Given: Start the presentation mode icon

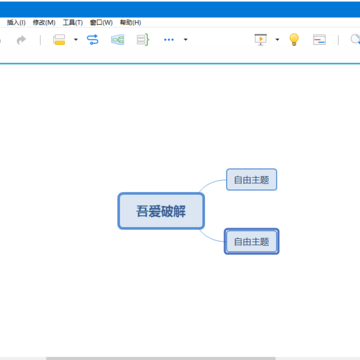Looking at the screenshot, I should [x=261, y=40].
